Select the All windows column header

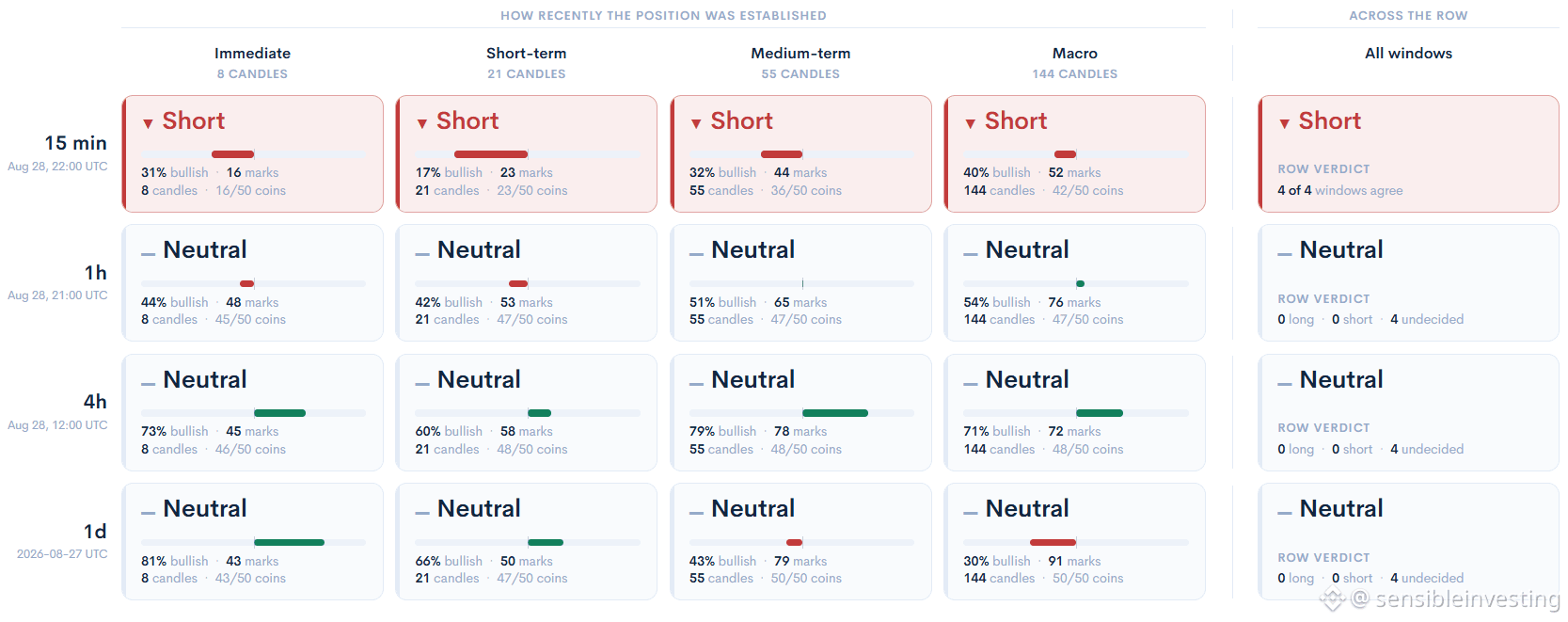[x=1408, y=54]
